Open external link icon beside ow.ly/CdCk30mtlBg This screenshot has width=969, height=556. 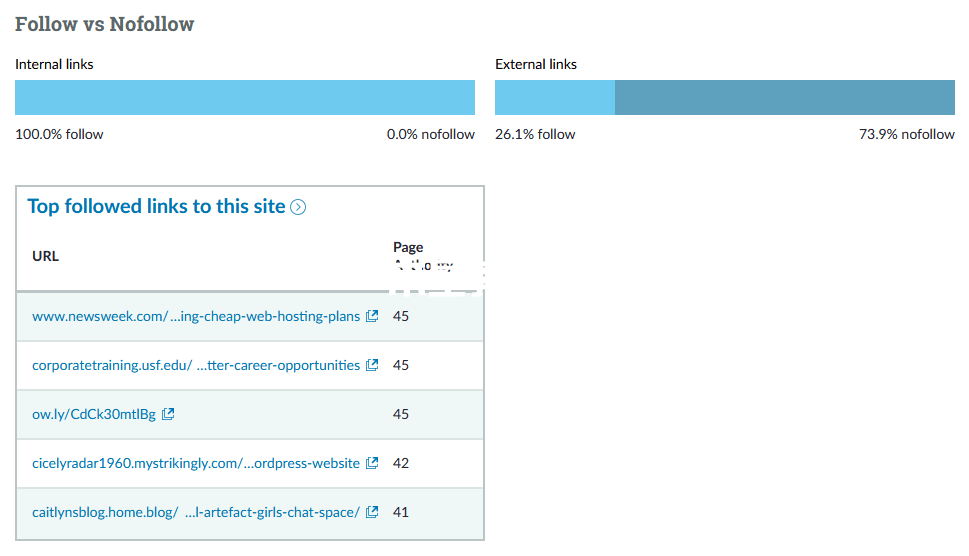click(x=168, y=414)
